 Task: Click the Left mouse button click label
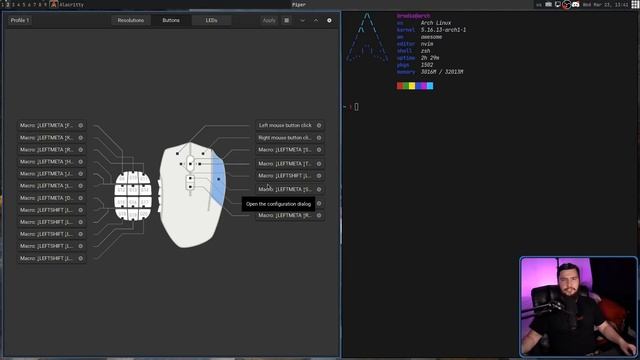[x=285, y=126]
